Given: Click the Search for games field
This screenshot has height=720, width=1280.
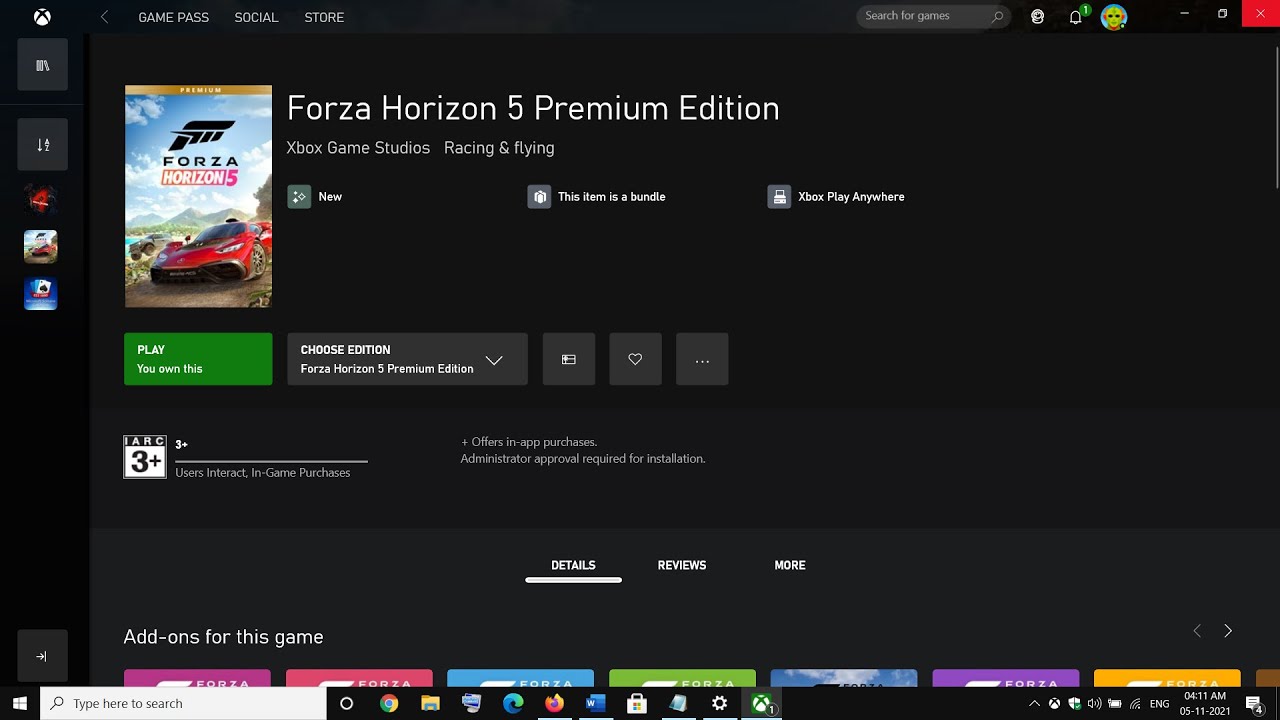Looking at the screenshot, I should click(933, 16).
